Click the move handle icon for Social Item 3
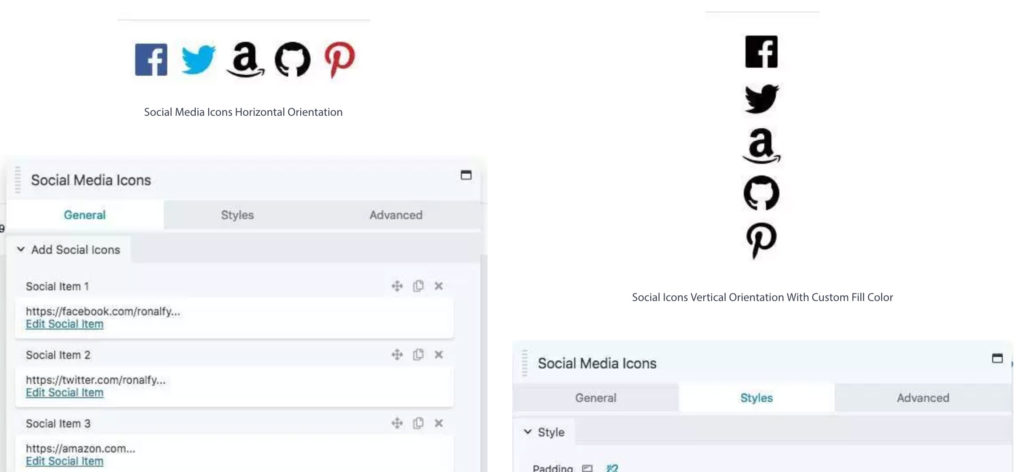Viewport: 1024px width, 472px height. pyautogui.click(x=397, y=423)
